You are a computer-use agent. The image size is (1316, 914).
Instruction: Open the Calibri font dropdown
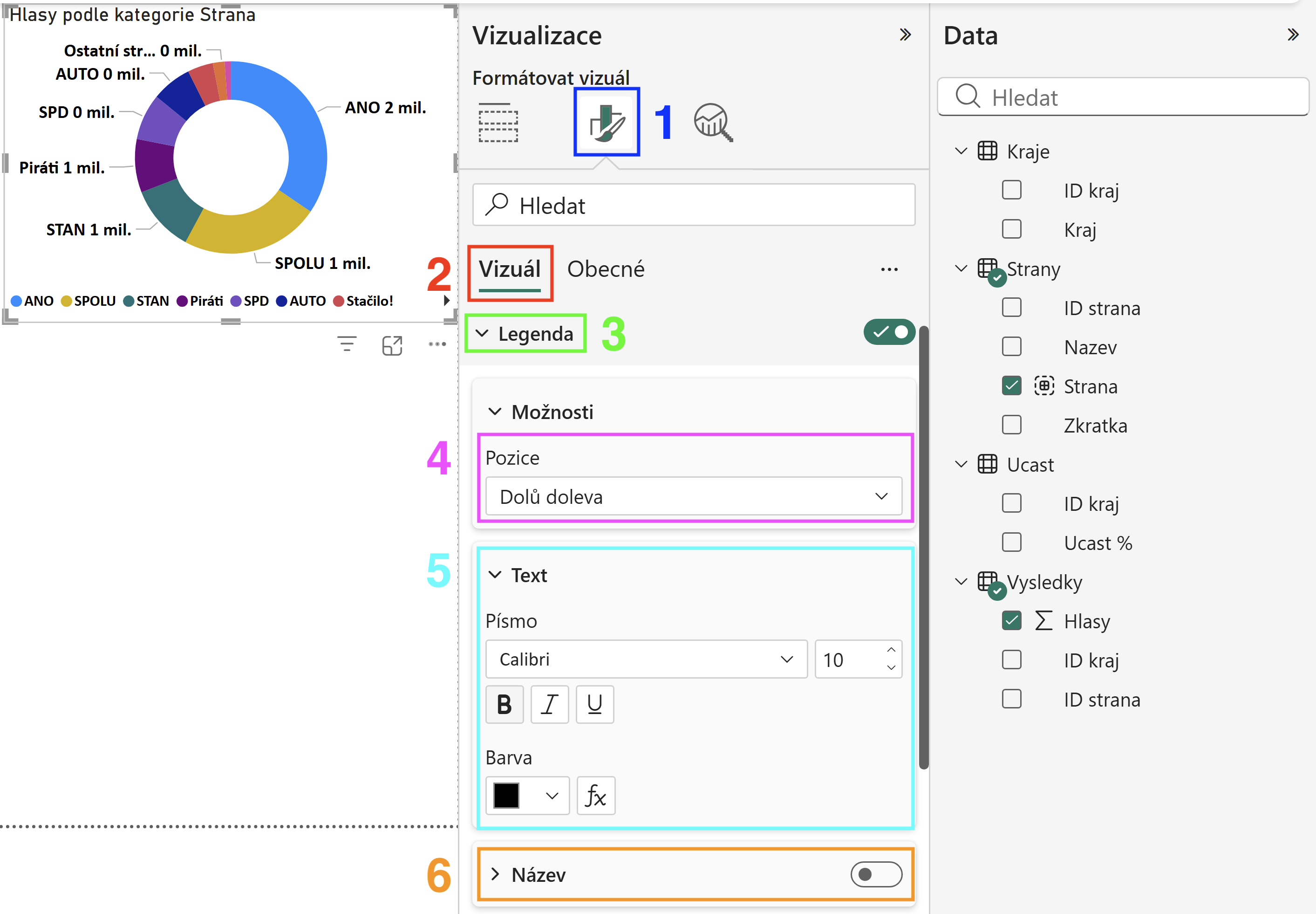tap(646, 659)
